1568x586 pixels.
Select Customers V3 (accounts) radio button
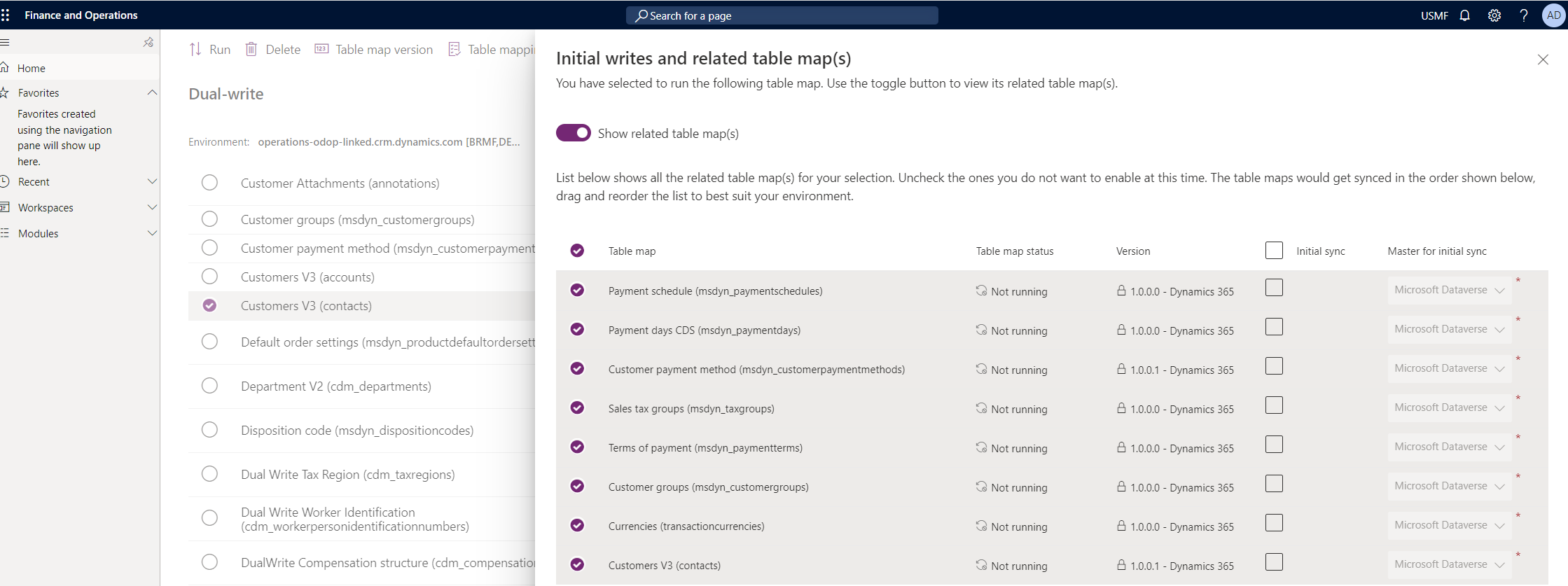[209, 277]
